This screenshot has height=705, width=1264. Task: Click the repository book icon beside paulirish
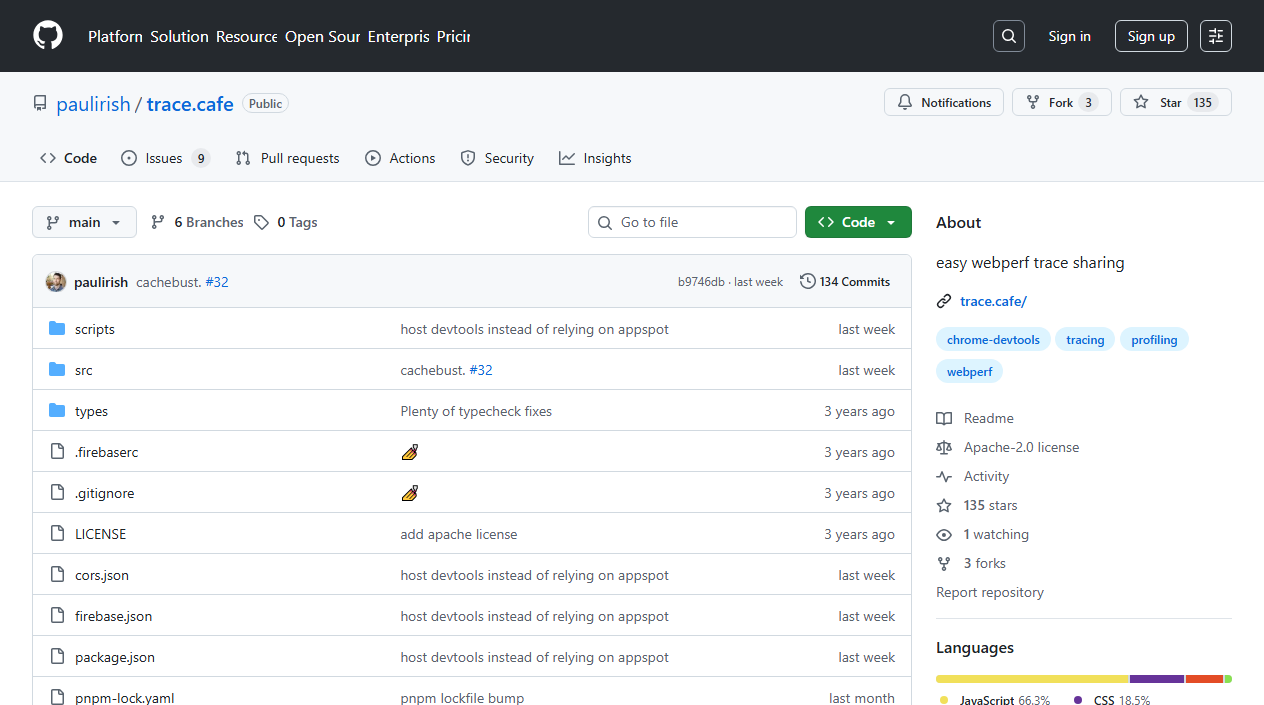point(40,103)
